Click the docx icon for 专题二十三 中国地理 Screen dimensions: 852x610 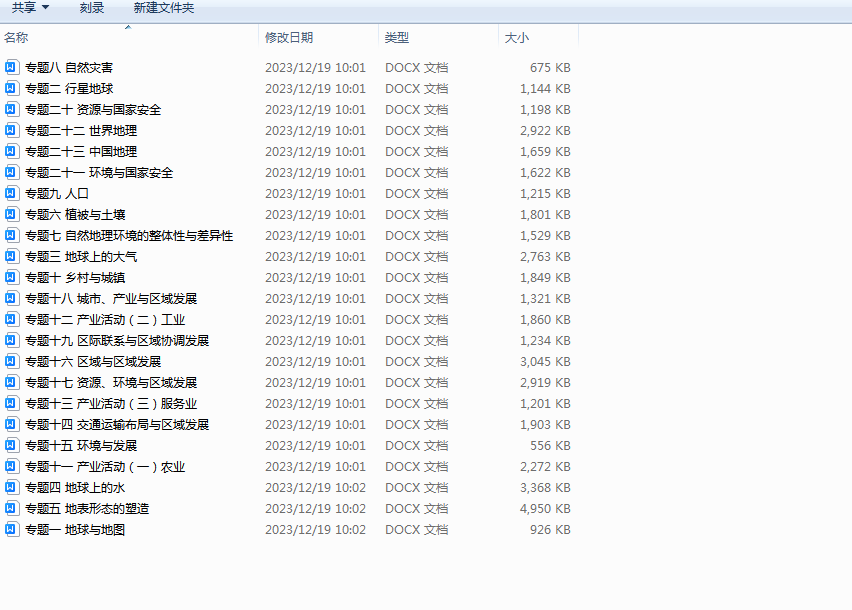click(11, 152)
